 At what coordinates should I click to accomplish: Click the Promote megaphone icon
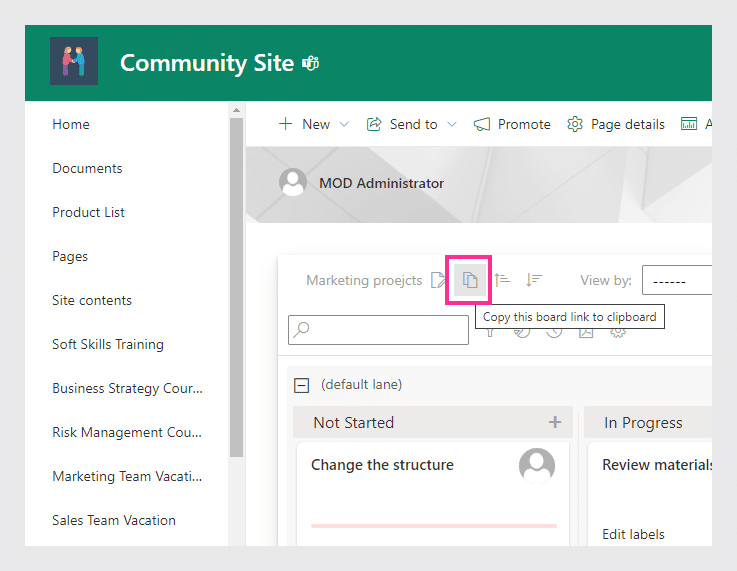point(482,124)
